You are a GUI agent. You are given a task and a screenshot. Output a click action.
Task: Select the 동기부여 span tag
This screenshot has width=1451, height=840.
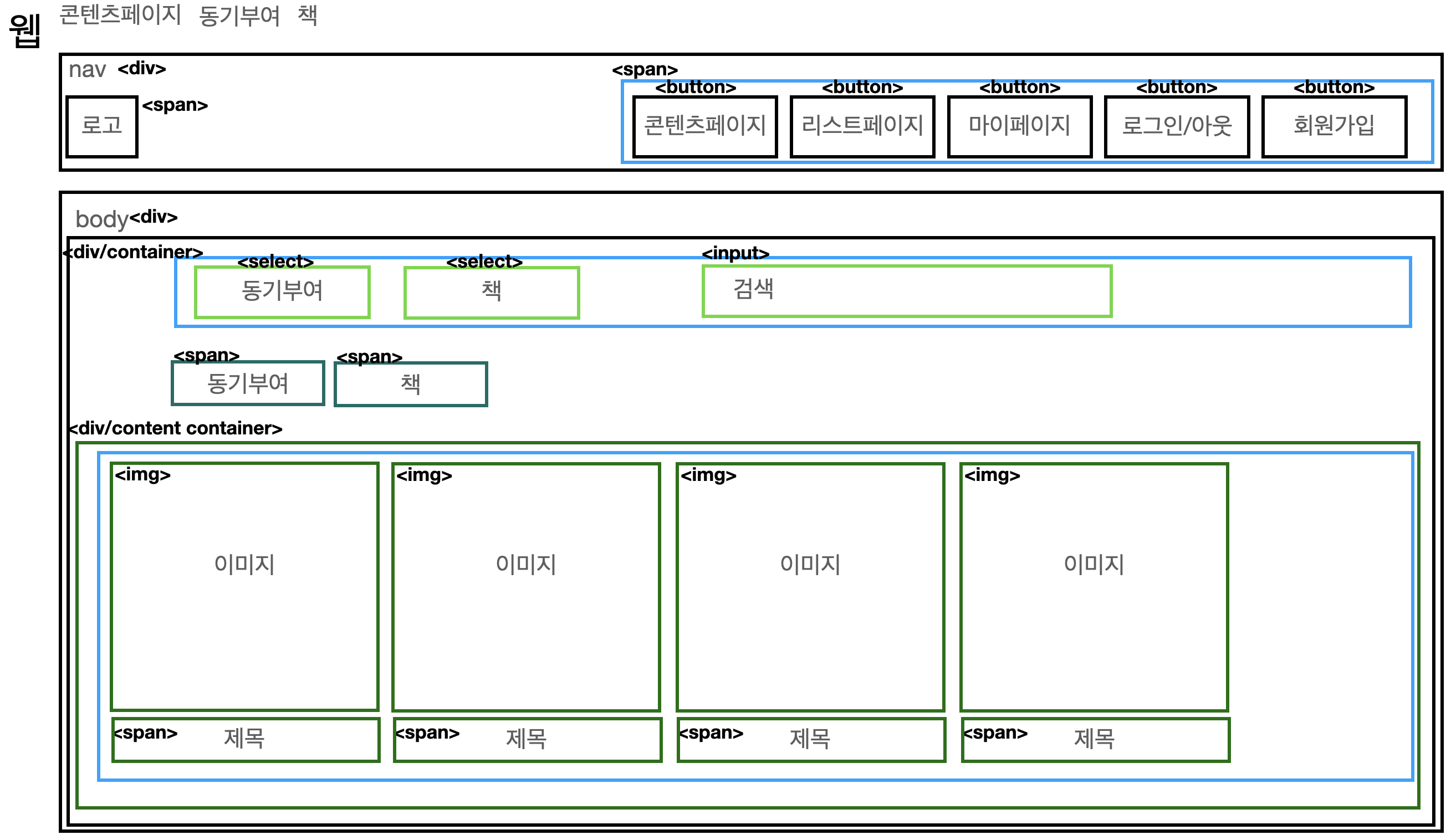(248, 383)
